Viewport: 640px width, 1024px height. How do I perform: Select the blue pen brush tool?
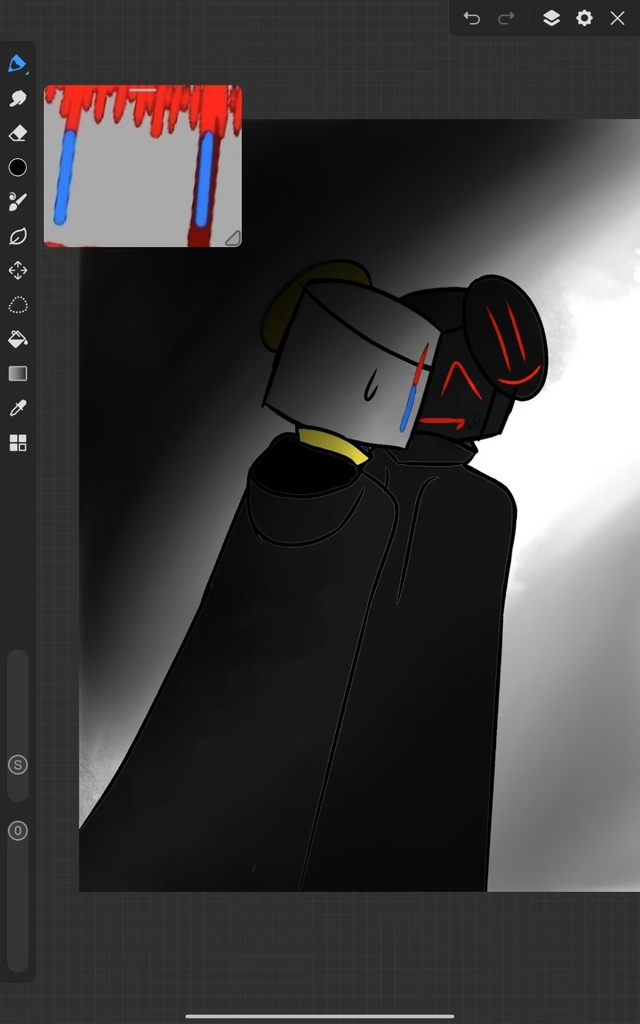coord(17,64)
